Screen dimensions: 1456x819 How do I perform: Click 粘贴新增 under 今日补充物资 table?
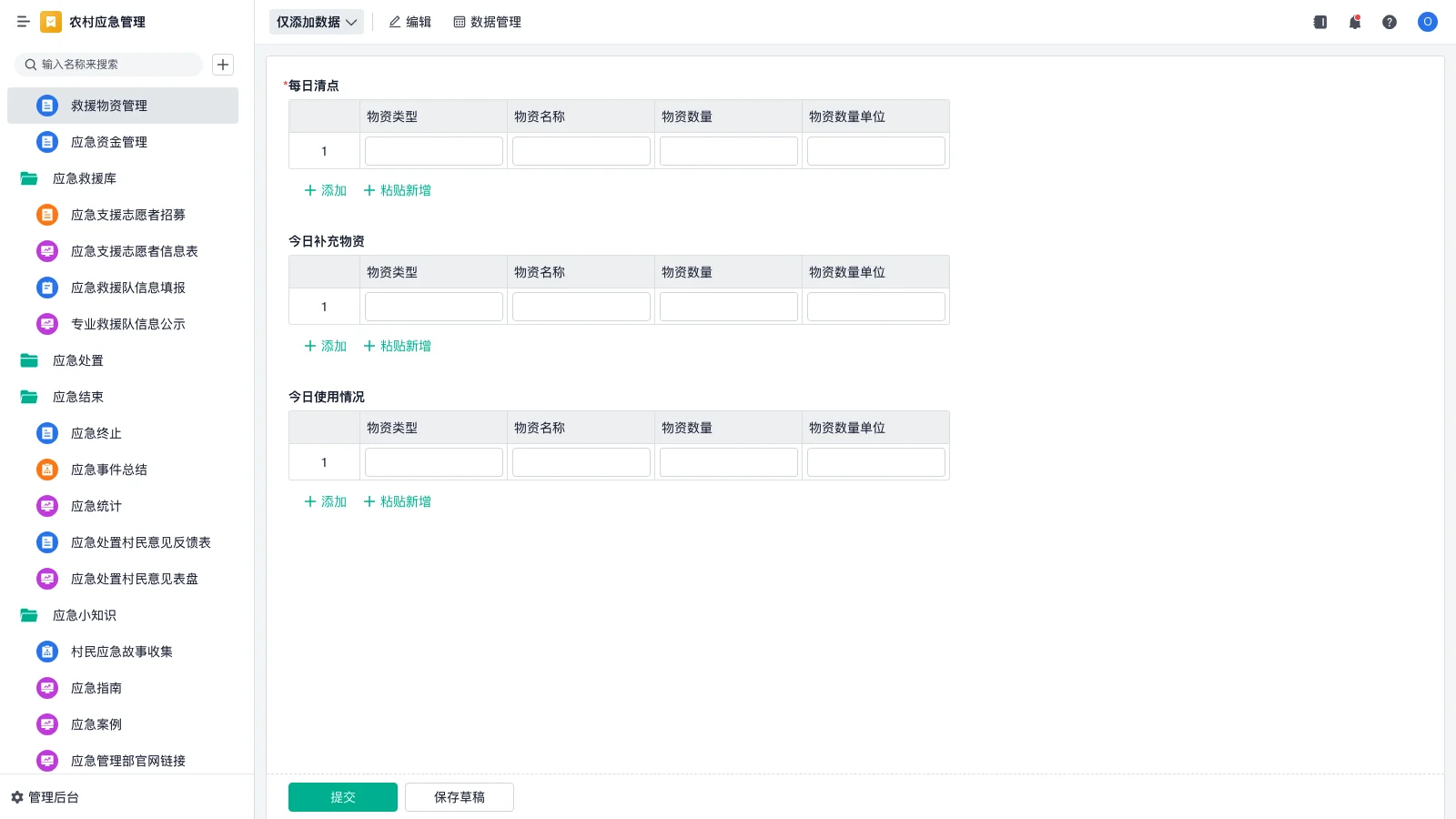[398, 346]
